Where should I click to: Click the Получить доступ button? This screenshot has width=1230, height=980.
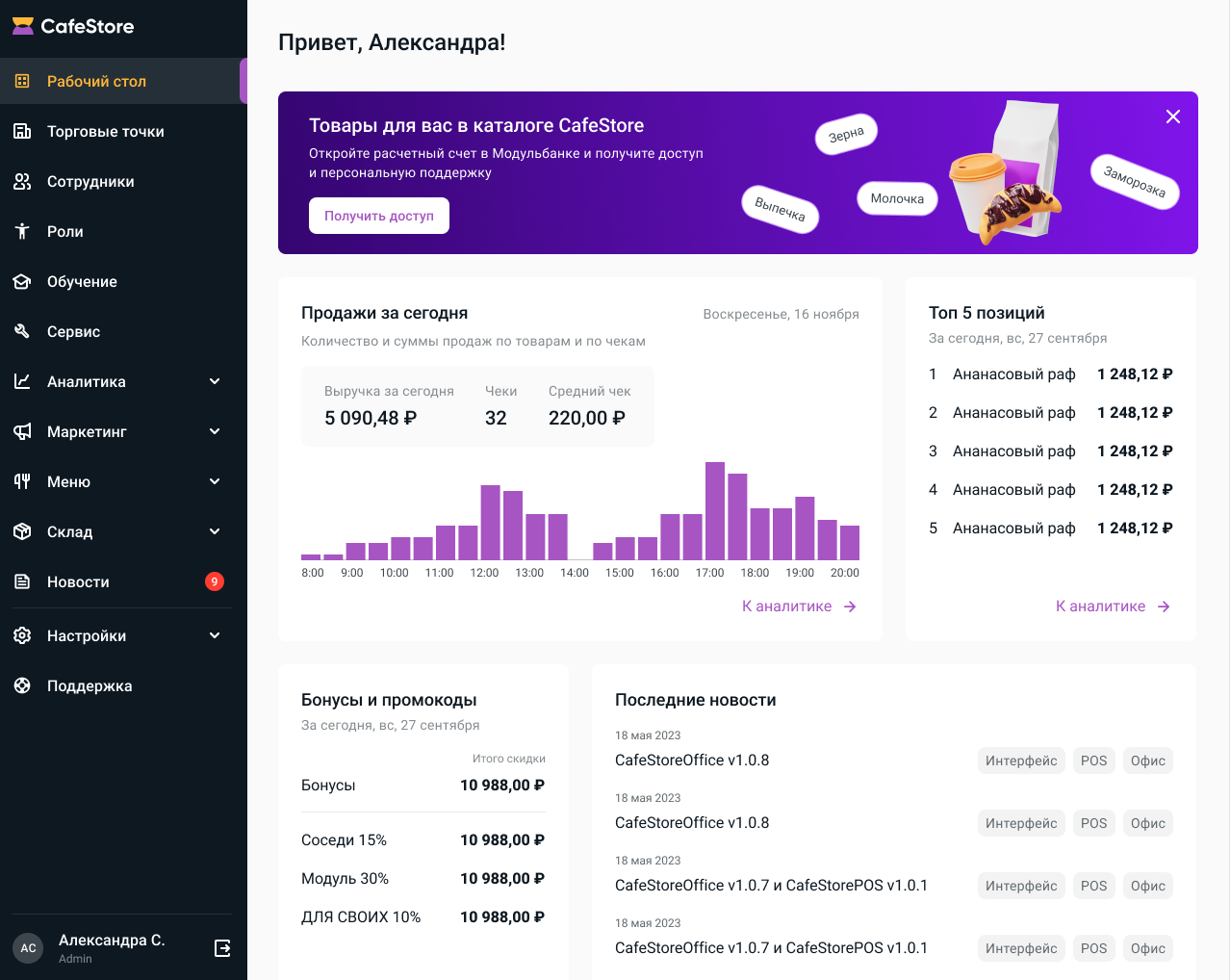point(379,216)
